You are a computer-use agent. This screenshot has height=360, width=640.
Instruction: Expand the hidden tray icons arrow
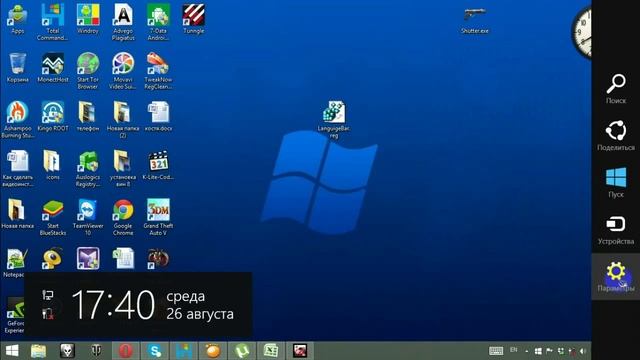(x=527, y=351)
